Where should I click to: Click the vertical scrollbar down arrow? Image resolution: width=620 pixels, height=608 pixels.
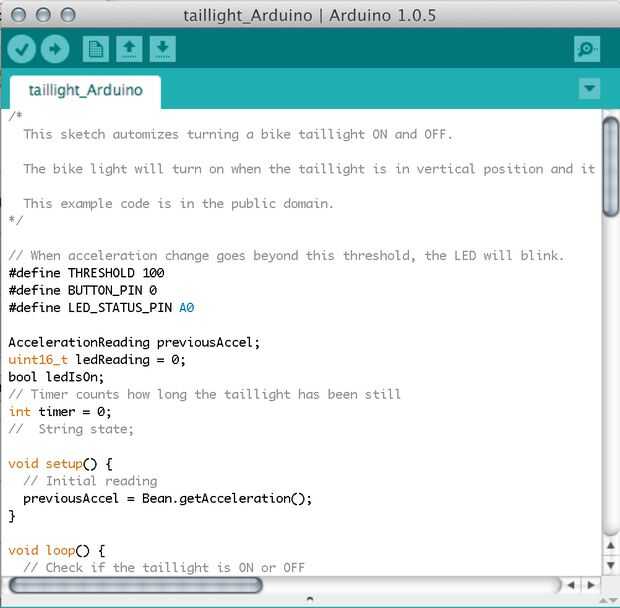[611, 565]
